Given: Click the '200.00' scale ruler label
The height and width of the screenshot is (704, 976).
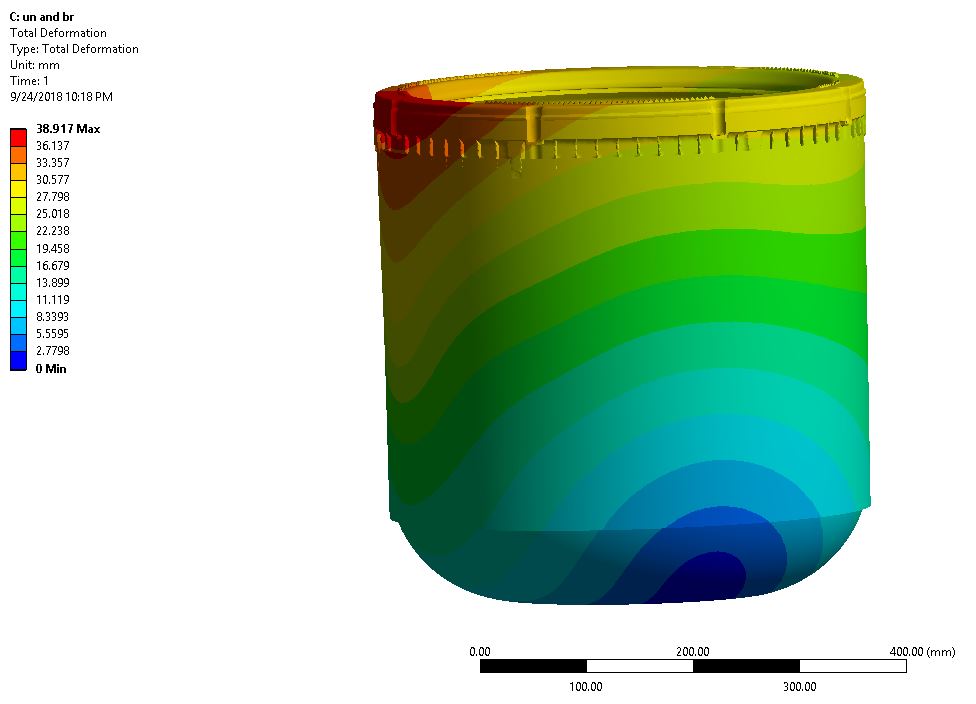Looking at the screenshot, I should pos(693,652).
